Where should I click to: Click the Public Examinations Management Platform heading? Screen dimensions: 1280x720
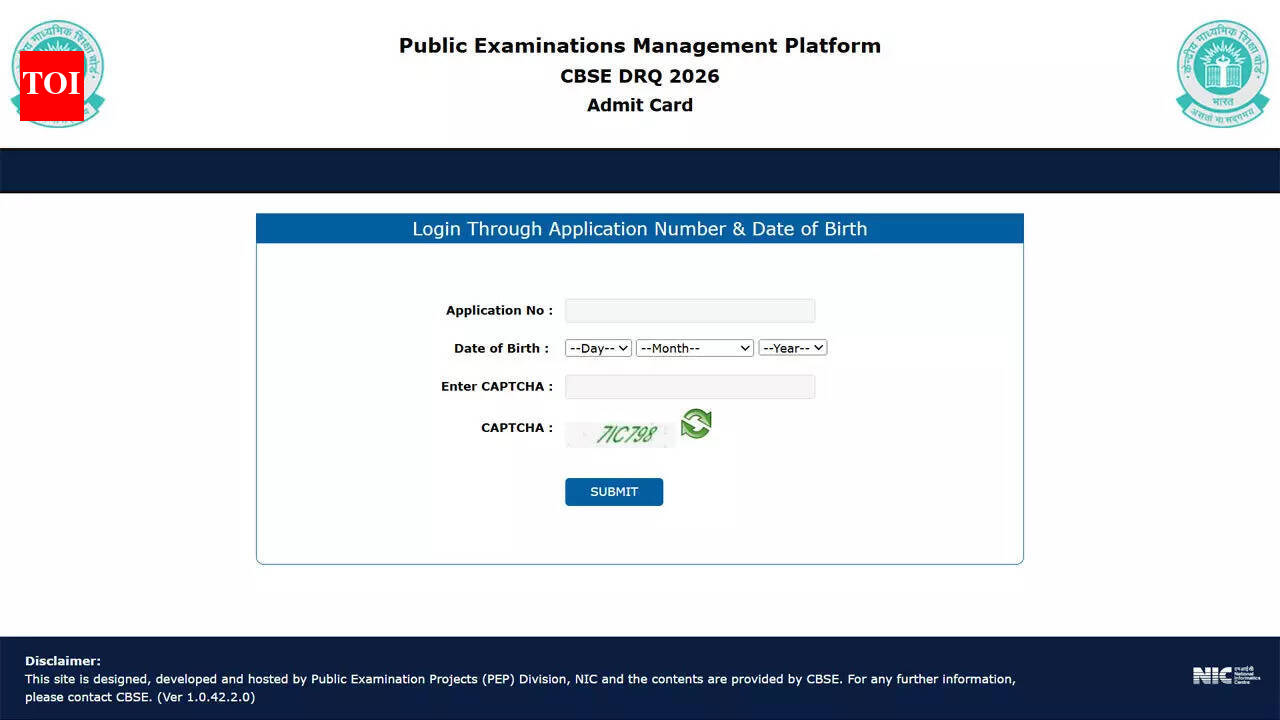tap(639, 45)
